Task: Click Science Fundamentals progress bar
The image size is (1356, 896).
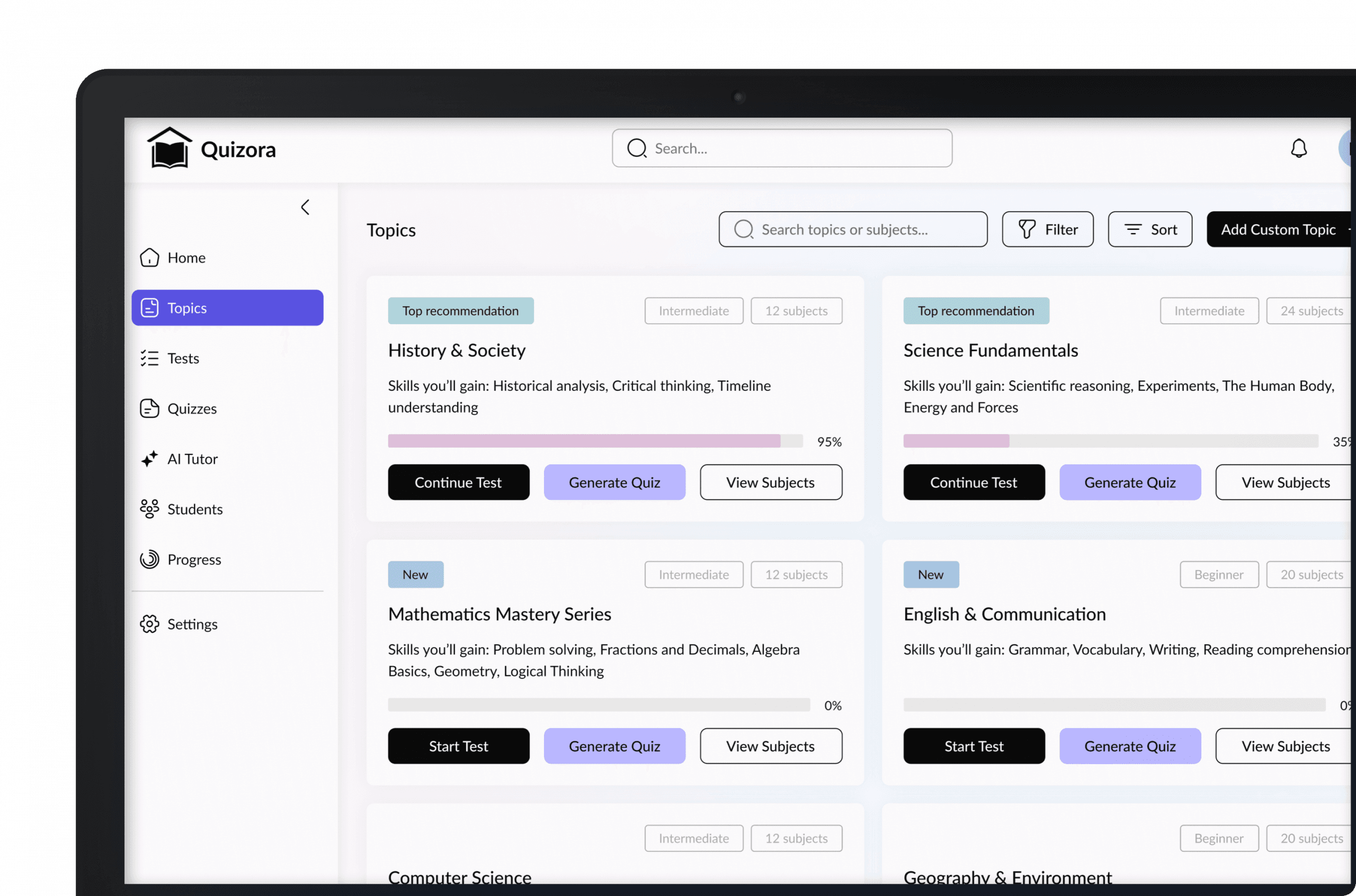Action: (1111, 441)
